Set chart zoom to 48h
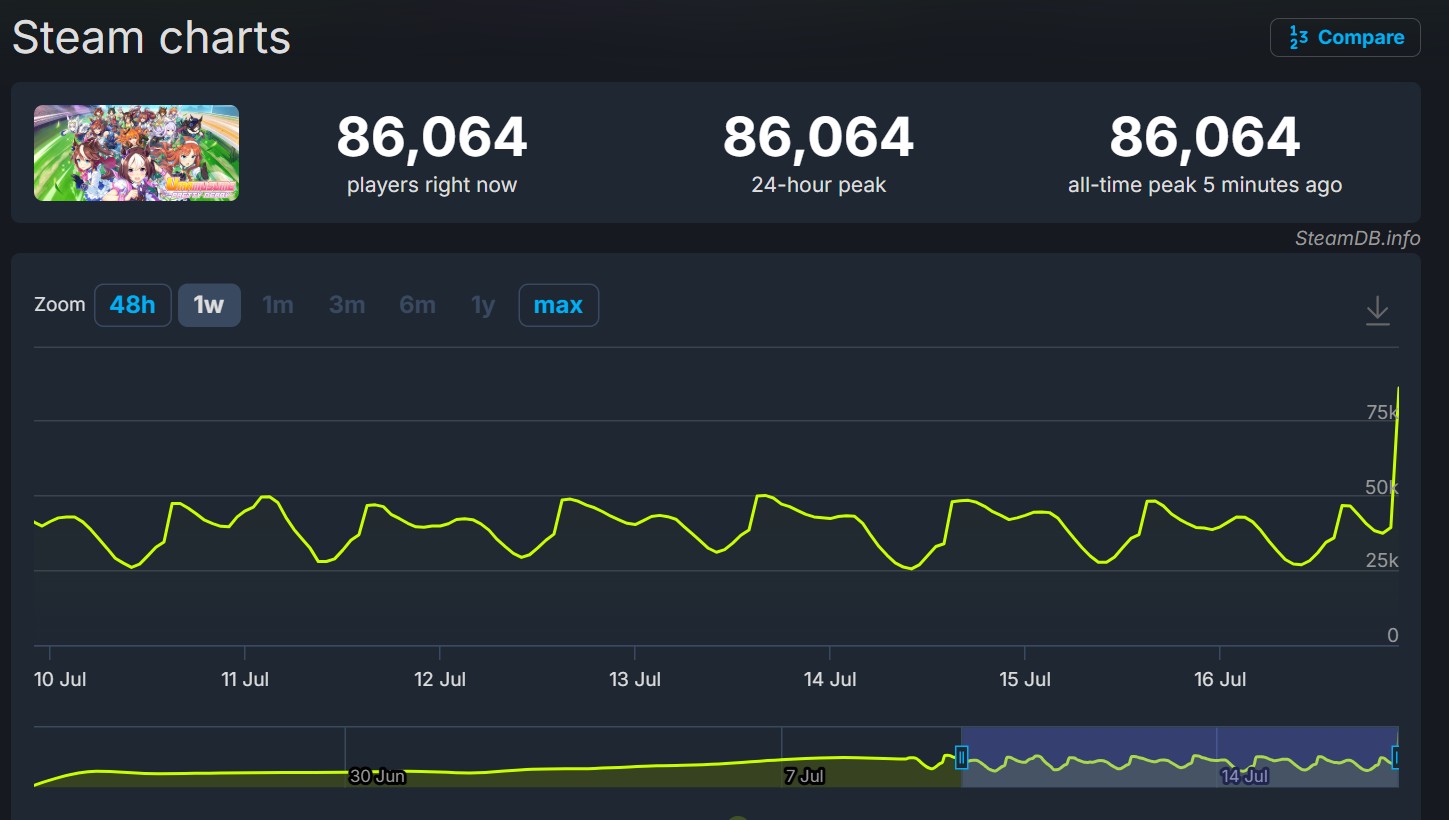The width and height of the screenshot is (1449, 820). 133,305
